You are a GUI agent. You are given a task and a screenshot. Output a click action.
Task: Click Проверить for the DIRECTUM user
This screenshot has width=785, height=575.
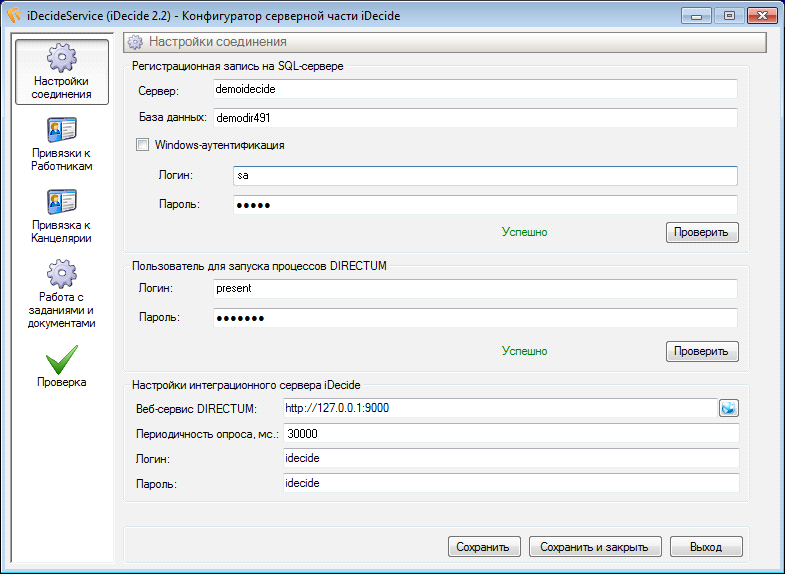[x=702, y=351]
